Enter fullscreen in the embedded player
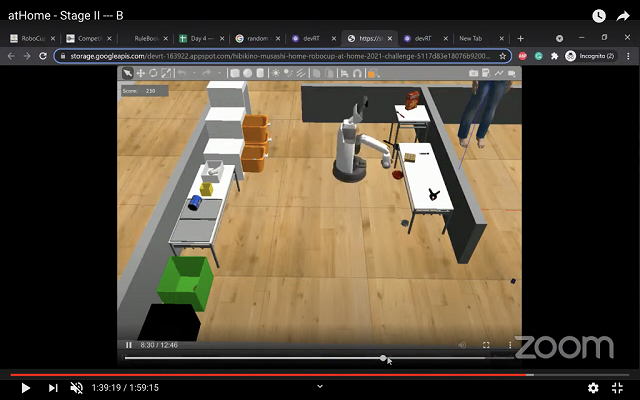 pyautogui.click(x=486, y=345)
